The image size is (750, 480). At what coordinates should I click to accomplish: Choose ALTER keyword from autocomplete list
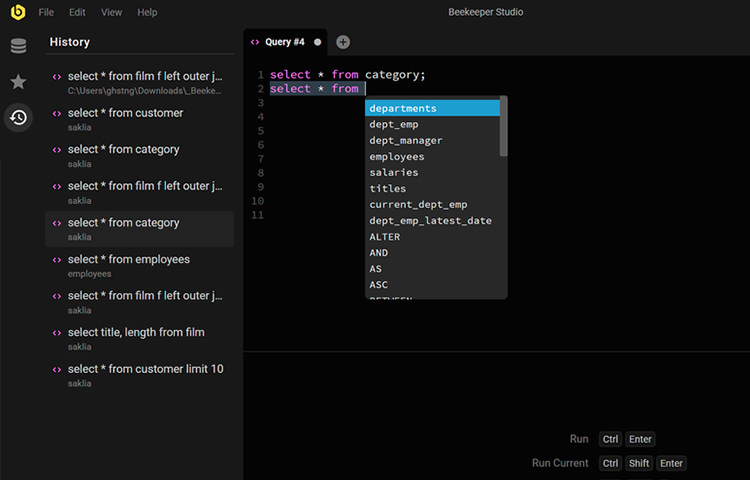pos(432,237)
